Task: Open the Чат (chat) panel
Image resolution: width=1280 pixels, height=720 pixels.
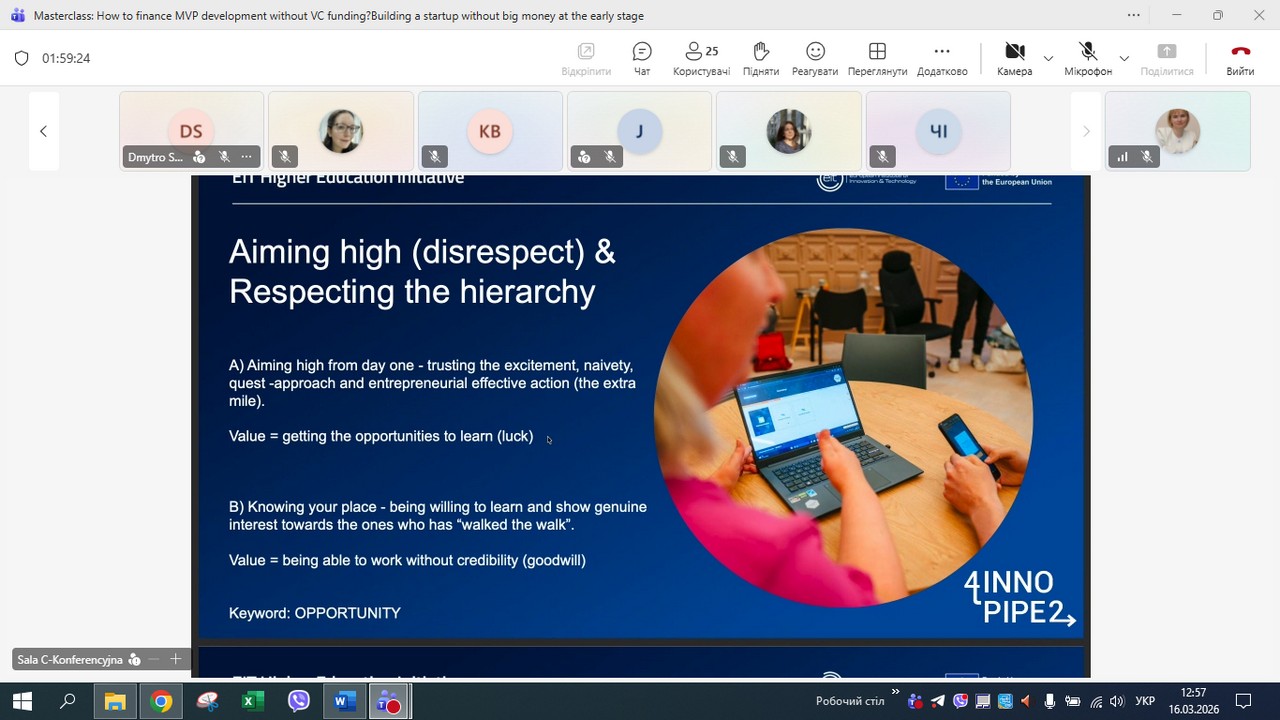Action: pos(642,58)
